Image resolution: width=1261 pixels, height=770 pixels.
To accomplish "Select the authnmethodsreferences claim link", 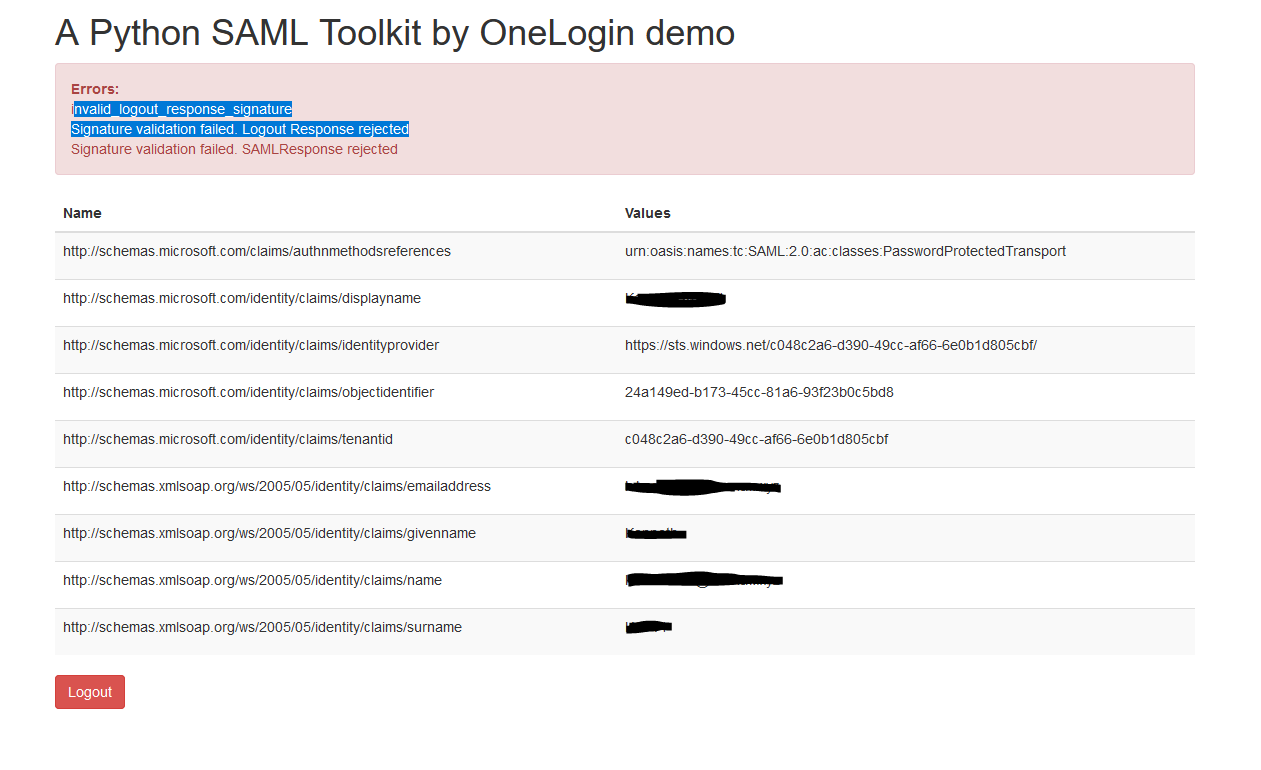I will click(x=257, y=251).
